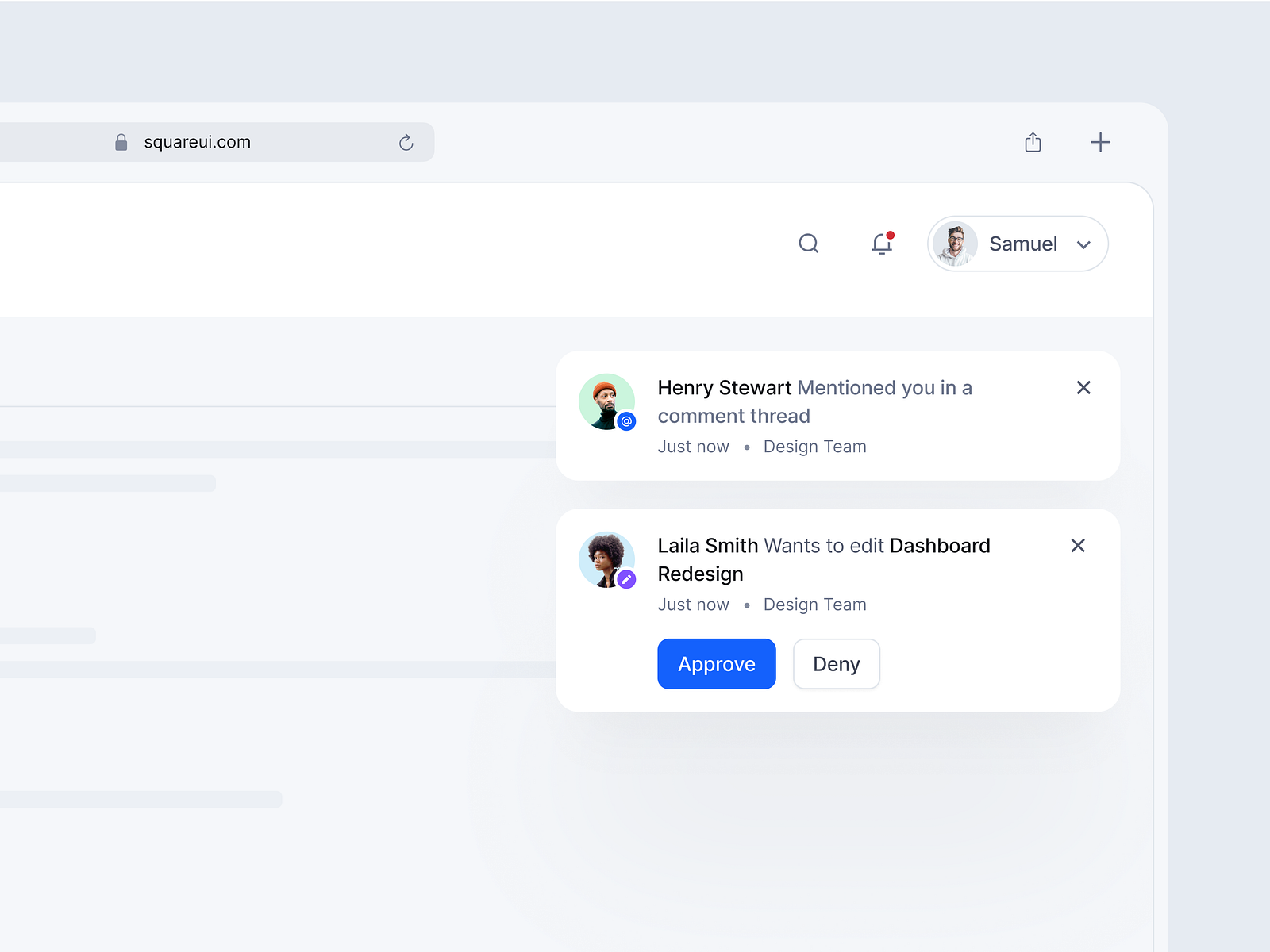Dismiss Henry Stewart's mention notification
Image resolution: width=1270 pixels, height=952 pixels.
pos(1083,388)
